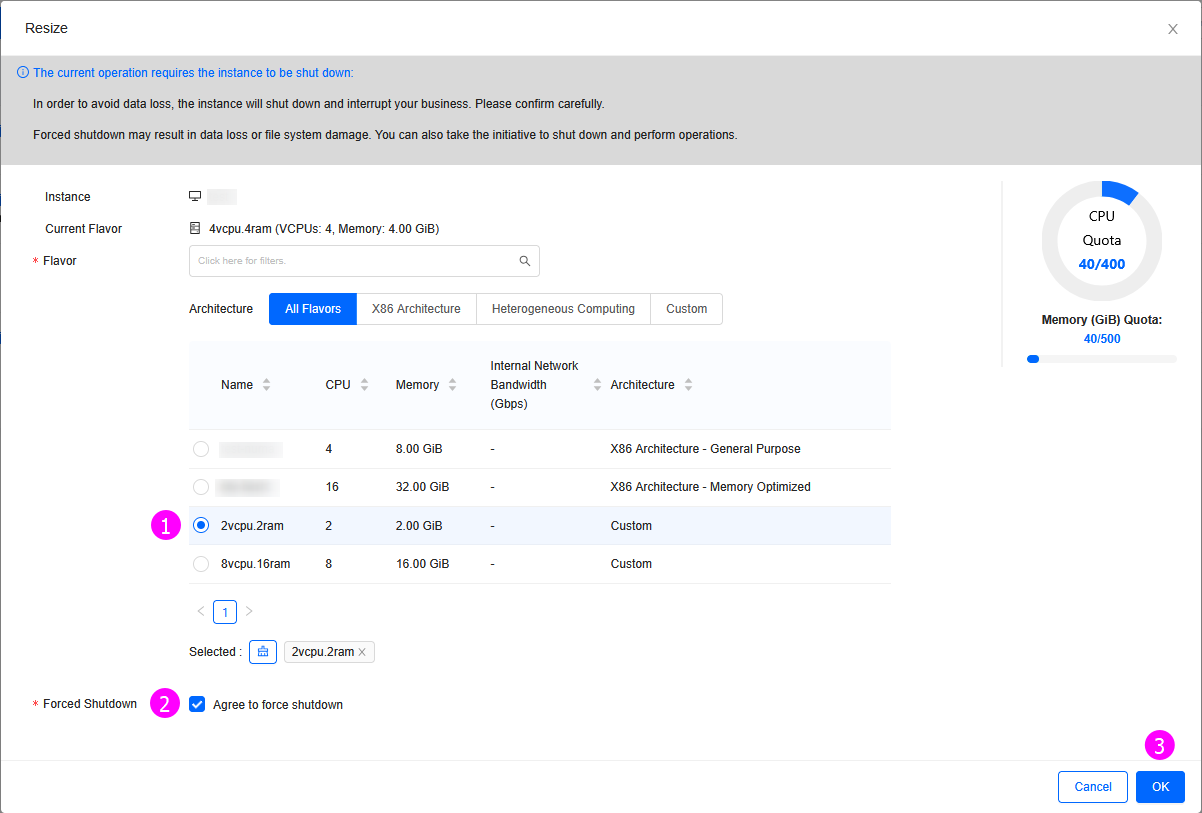Click page 1 in the pagination

click(x=225, y=611)
